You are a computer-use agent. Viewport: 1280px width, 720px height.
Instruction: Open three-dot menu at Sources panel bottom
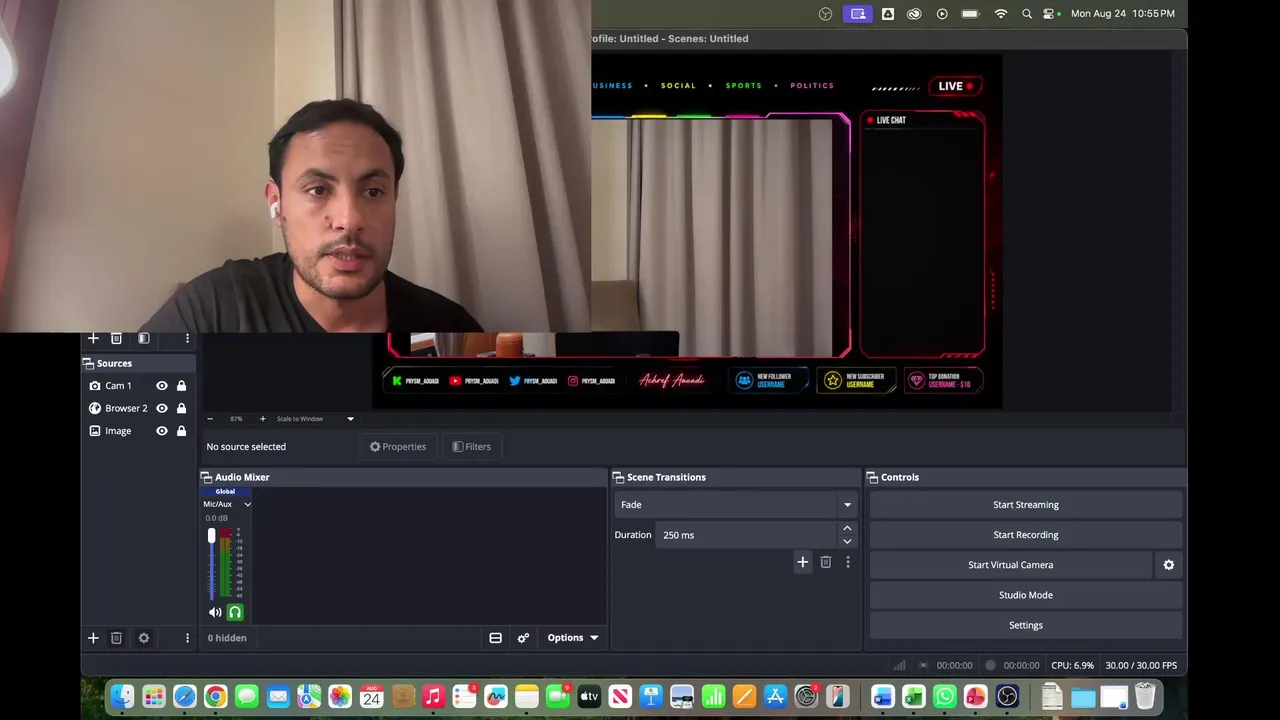tap(187, 638)
